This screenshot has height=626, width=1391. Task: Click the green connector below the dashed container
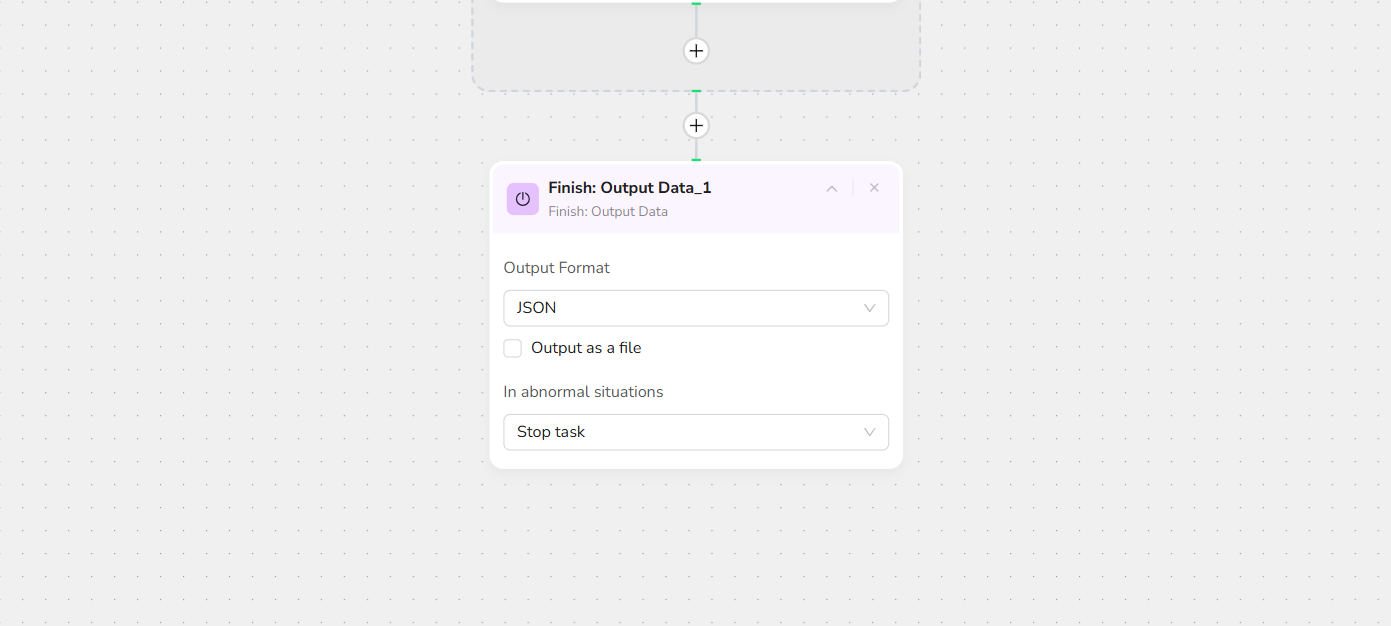696,91
